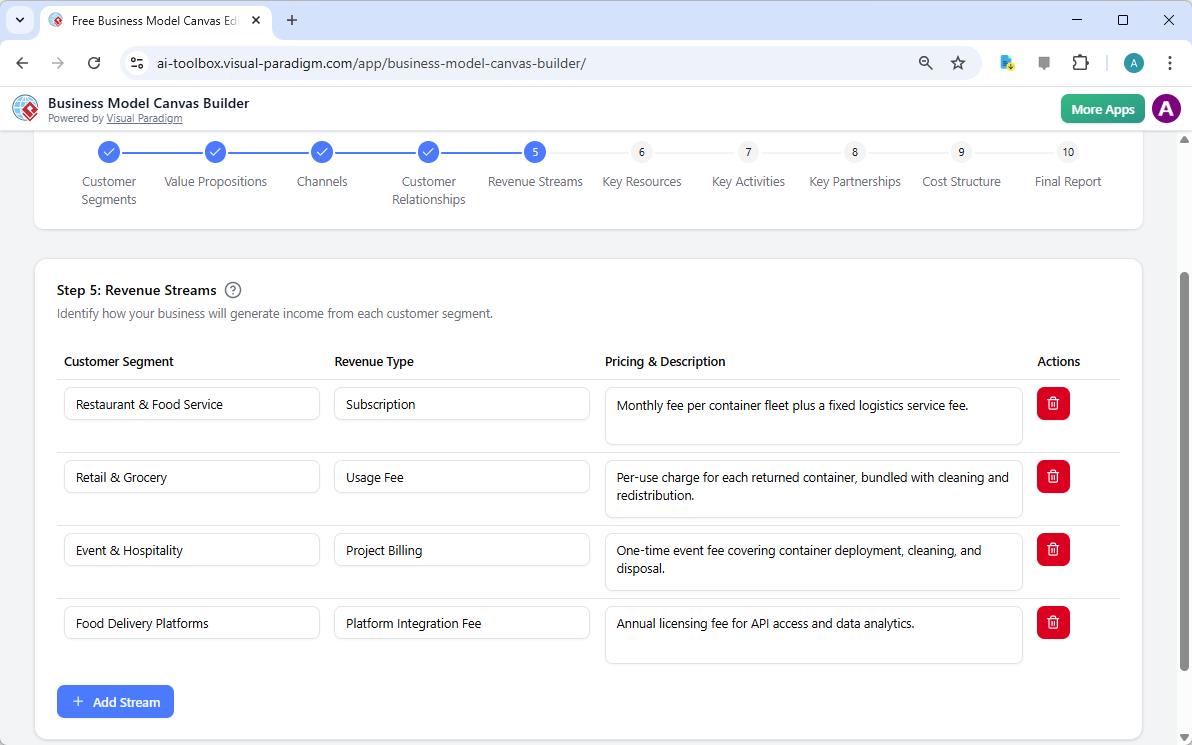The image size is (1192, 745).
Task: Click the Business Model Canvas Builder logo
Action: [x=25, y=108]
